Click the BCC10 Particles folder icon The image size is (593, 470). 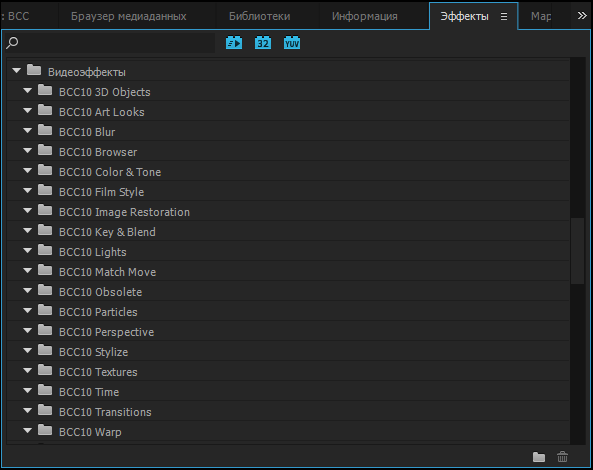point(45,310)
